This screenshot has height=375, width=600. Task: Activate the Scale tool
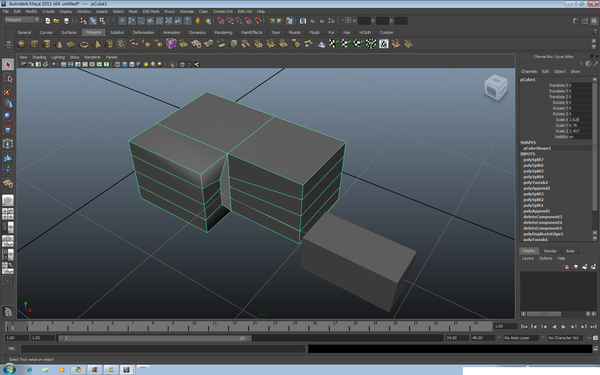click(x=8, y=130)
